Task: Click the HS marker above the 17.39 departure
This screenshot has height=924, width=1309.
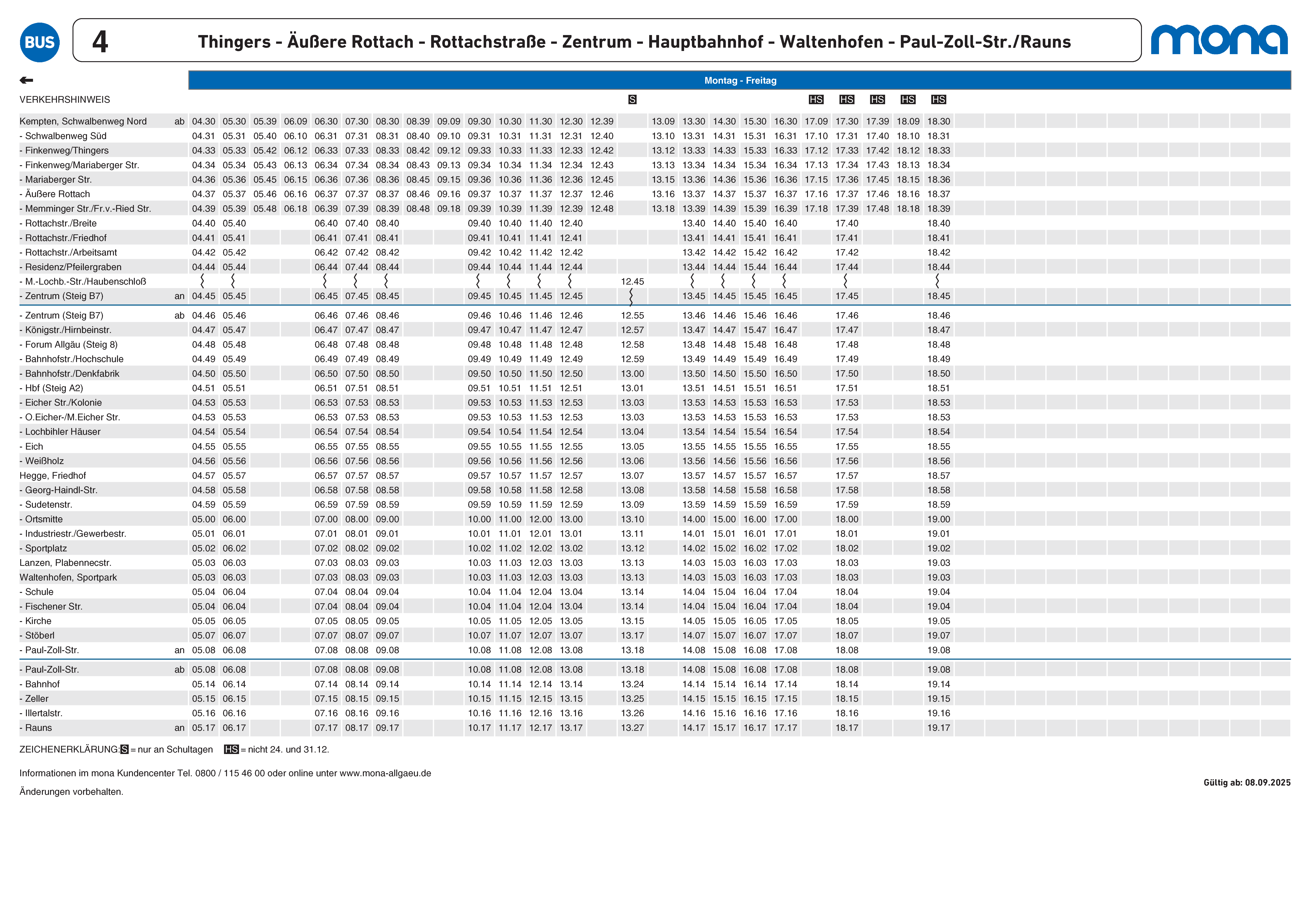Action: (x=877, y=100)
